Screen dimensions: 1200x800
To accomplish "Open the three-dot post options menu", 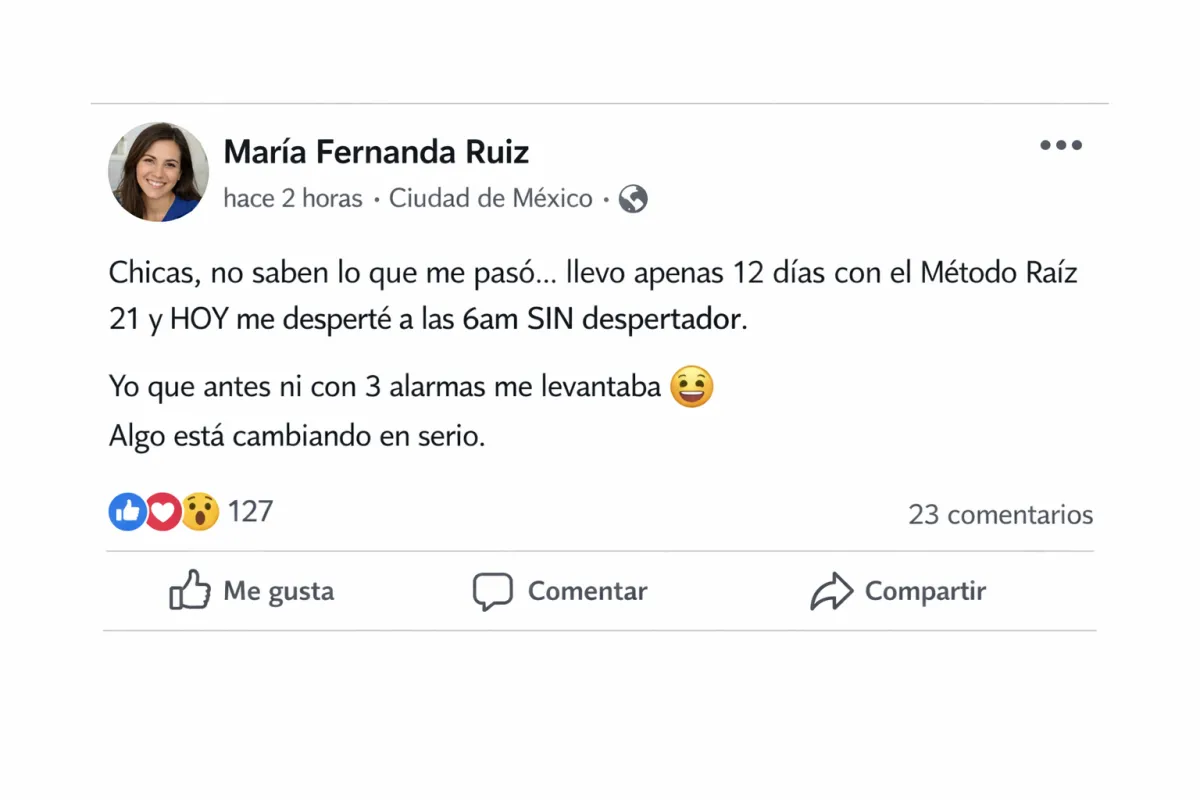I will pos(1061,146).
